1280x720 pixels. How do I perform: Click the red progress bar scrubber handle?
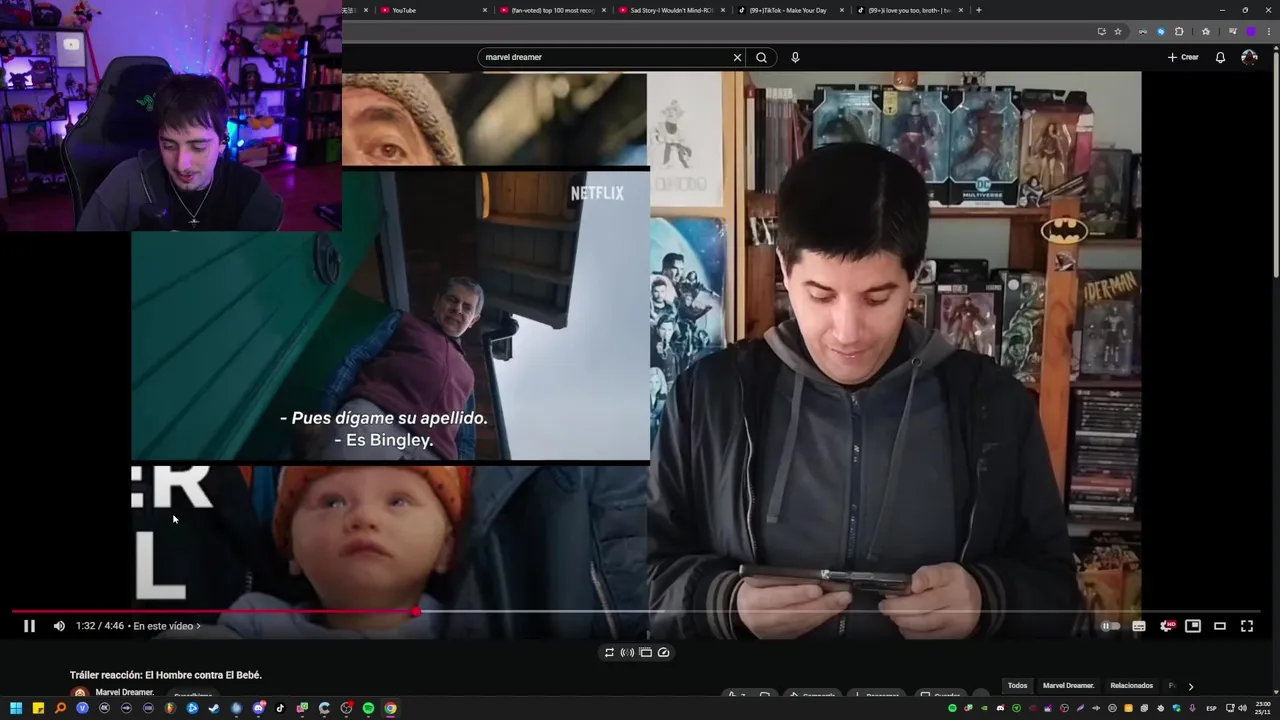point(416,611)
